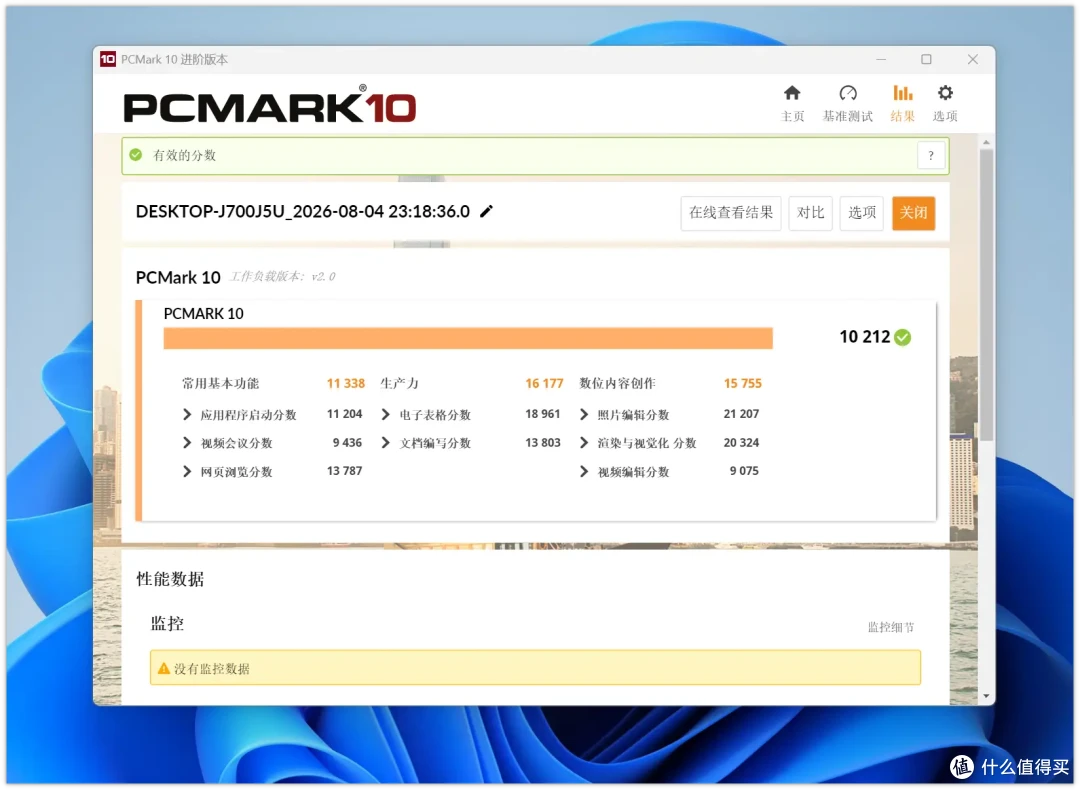Expand 应用程序启动分数 details

[187, 414]
